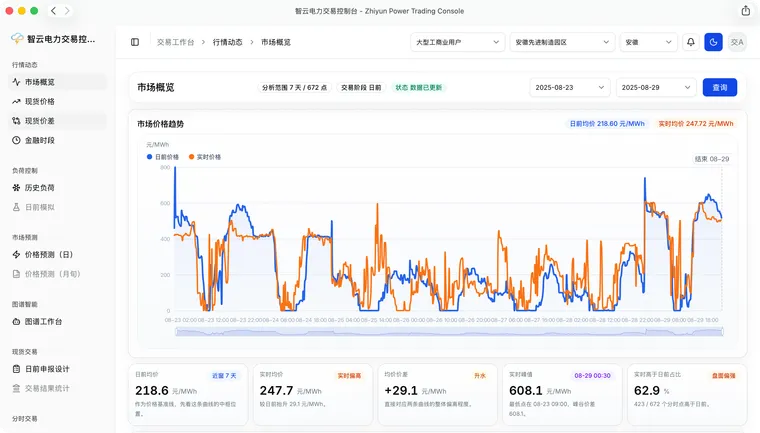Click the 08-29 00:30 badge
This screenshot has height=433, width=760.
click(x=592, y=376)
